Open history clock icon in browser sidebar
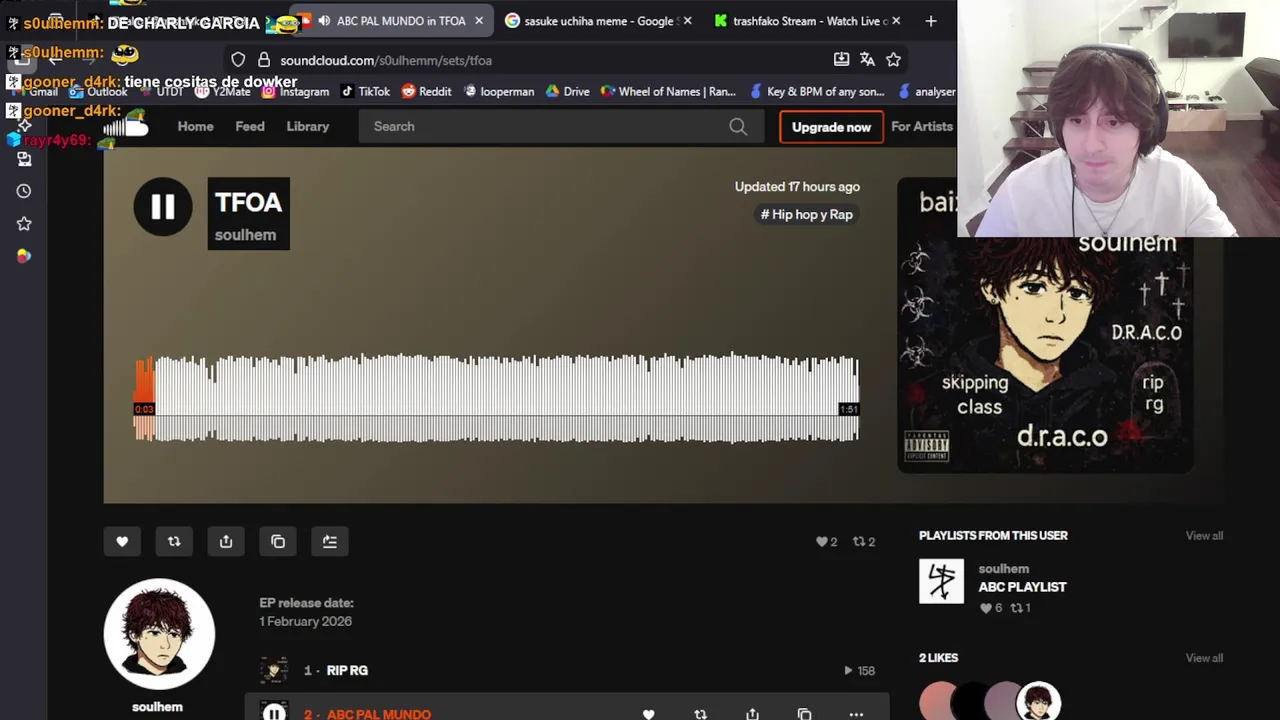This screenshot has width=1280, height=720. pyautogui.click(x=24, y=191)
